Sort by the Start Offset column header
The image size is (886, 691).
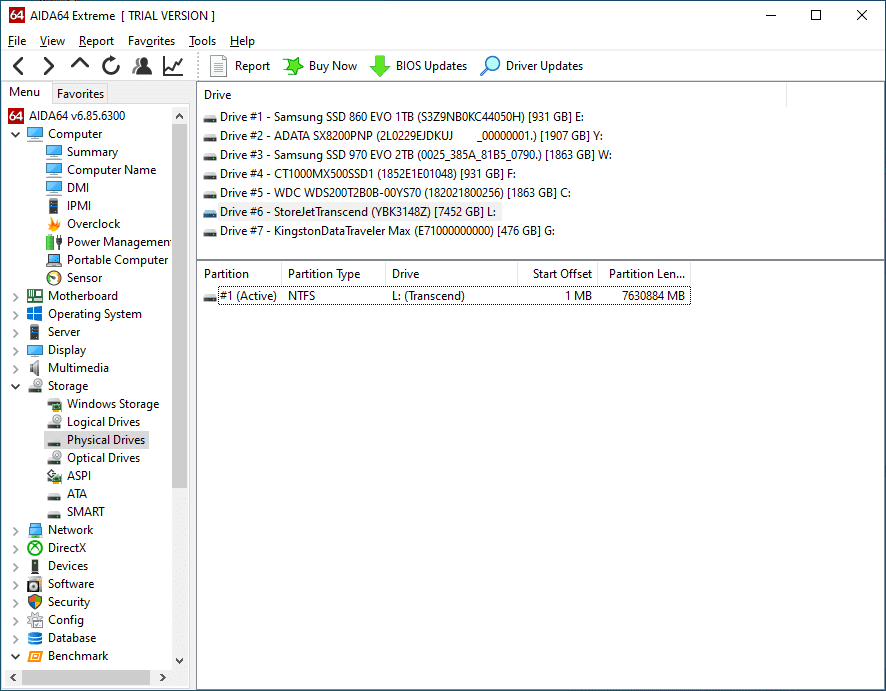click(557, 274)
